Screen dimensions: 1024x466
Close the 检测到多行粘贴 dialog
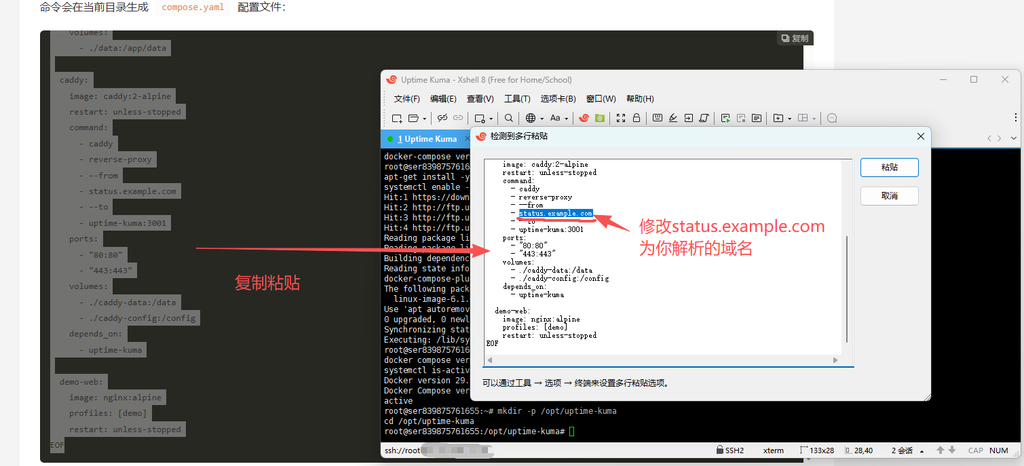[x=921, y=136]
